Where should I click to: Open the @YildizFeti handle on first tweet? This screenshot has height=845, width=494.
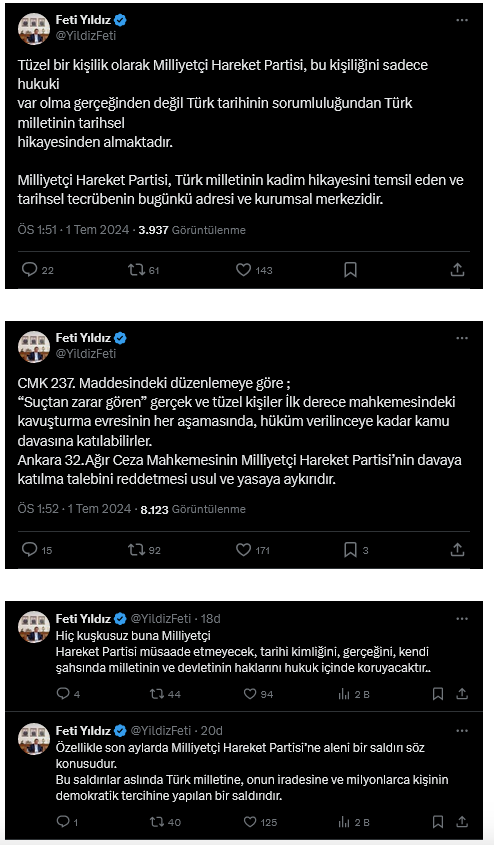click(x=86, y=36)
